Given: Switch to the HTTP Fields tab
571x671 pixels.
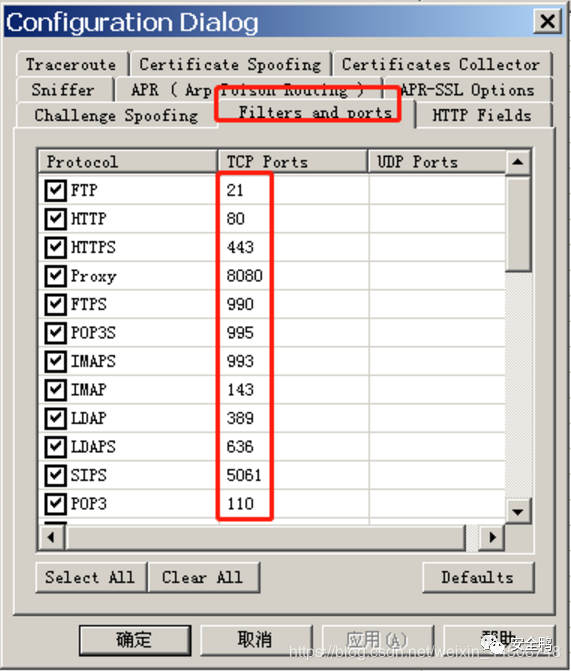Looking at the screenshot, I should tap(483, 115).
